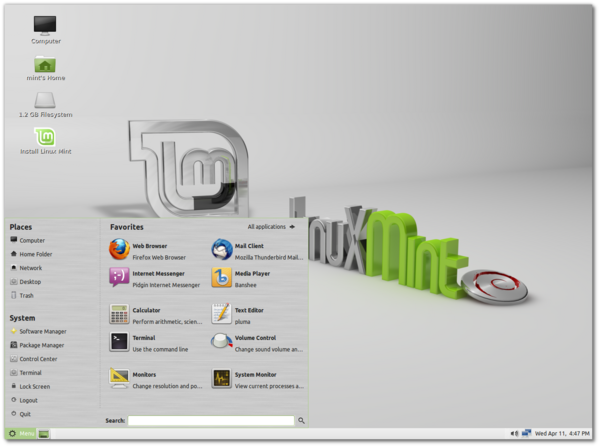Click Quit in the System list
The width and height of the screenshot is (600, 447).
point(26,413)
